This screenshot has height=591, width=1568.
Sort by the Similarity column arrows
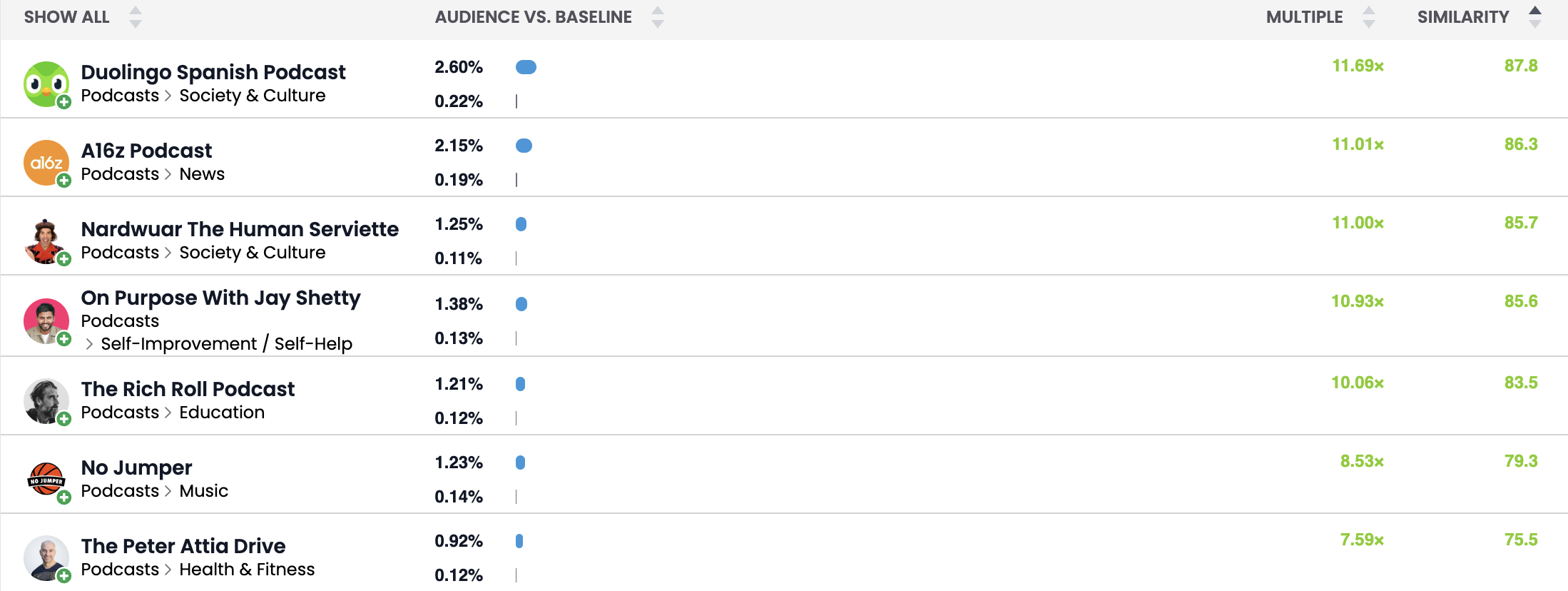pyautogui.click(x=1535, y=17)
